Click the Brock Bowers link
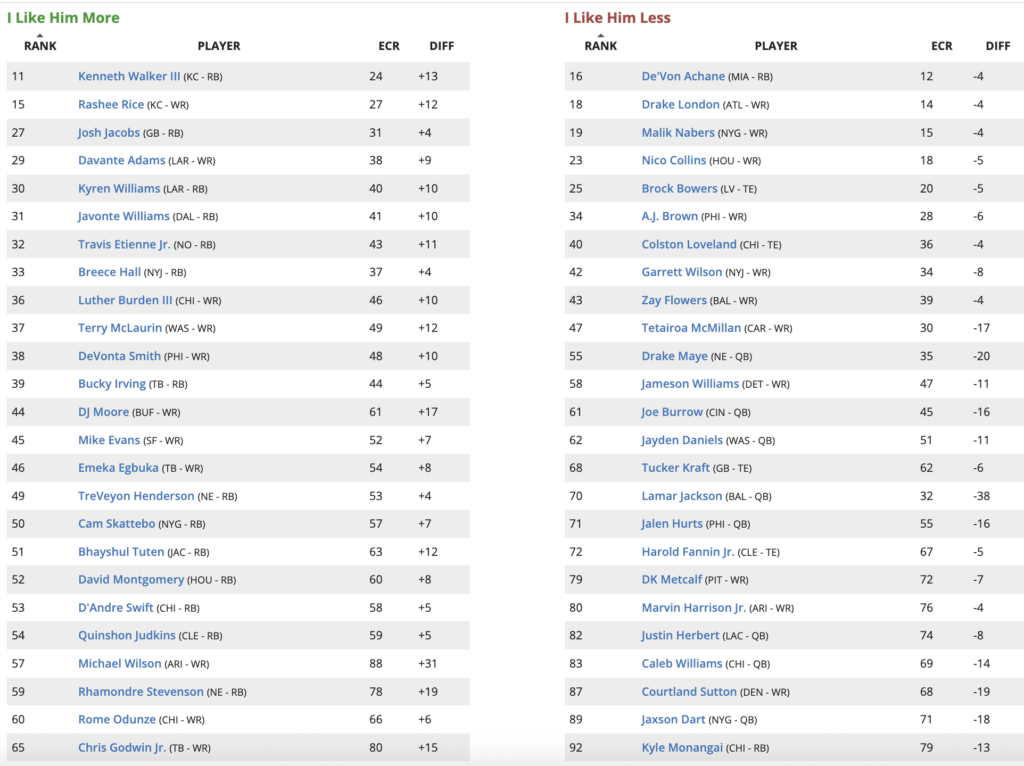Viewport: 1024px width, 766px height. 679,188
